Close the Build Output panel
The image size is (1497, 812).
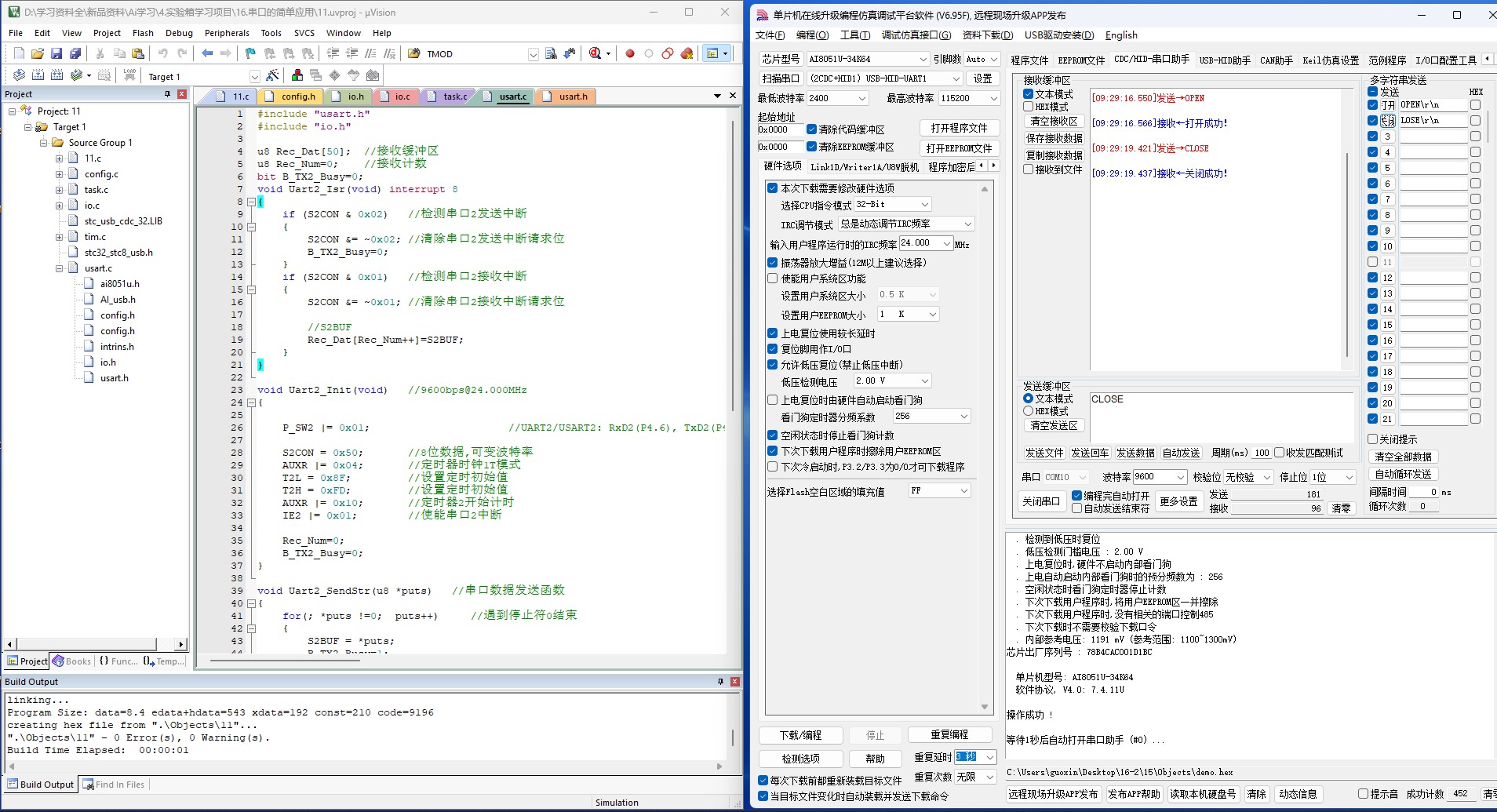coord(735,681)
